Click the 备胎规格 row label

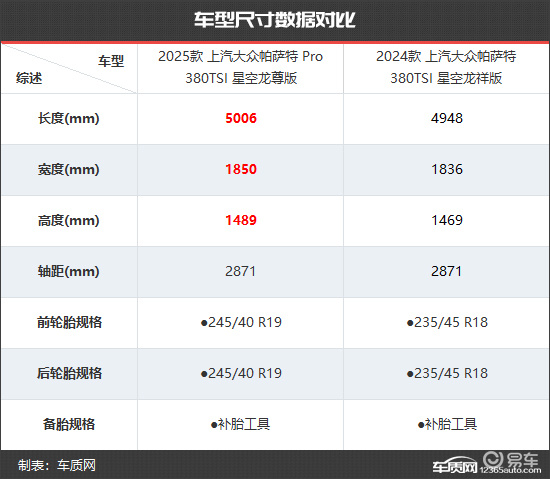(69, 424)
